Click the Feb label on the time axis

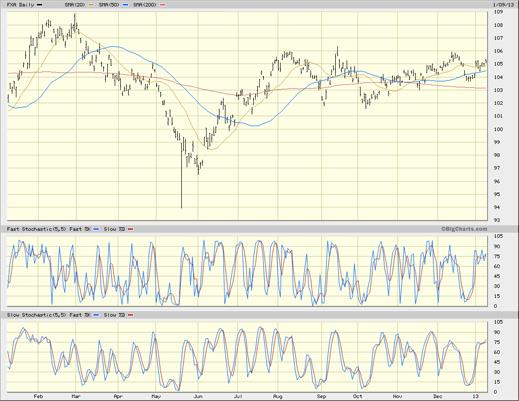pyautogui.click(x=38, y=396)
